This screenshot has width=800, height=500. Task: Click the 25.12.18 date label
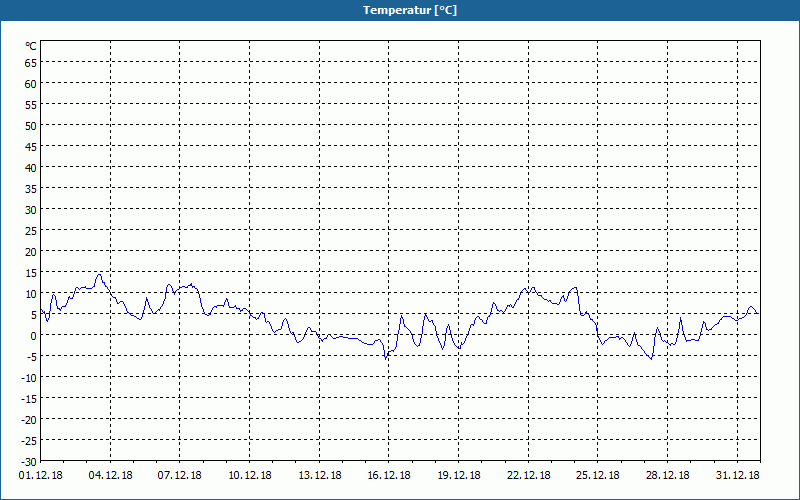point(597,475)
